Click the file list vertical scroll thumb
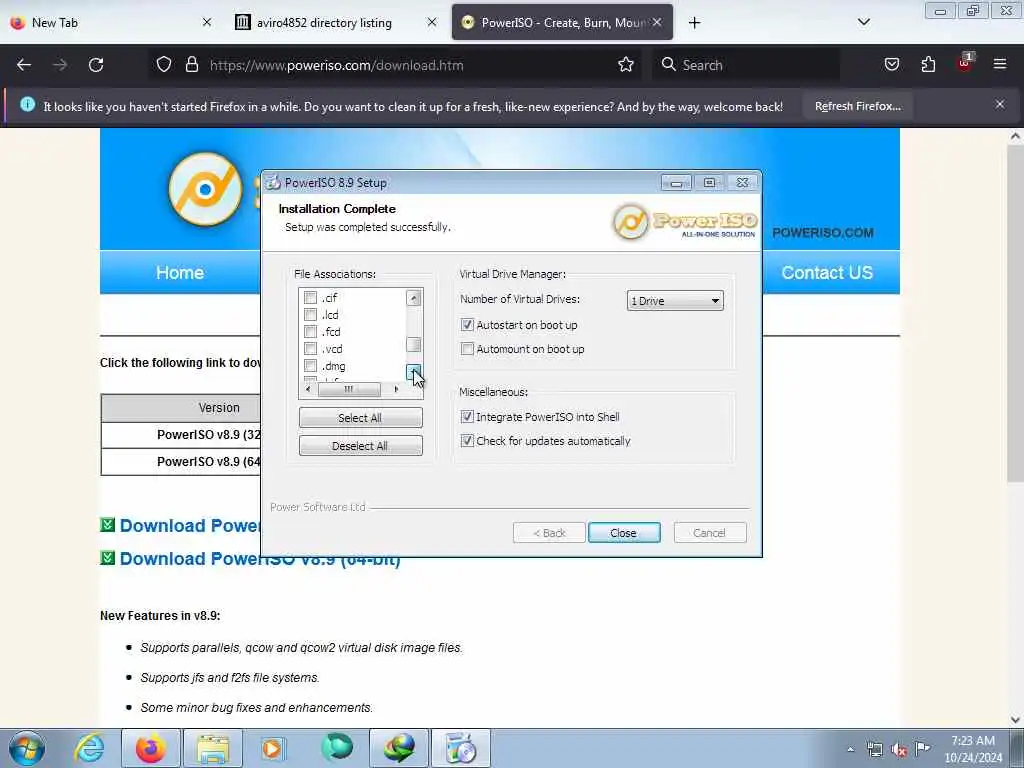The height and width of the screenshot is (768, 1024). (413, 344)
